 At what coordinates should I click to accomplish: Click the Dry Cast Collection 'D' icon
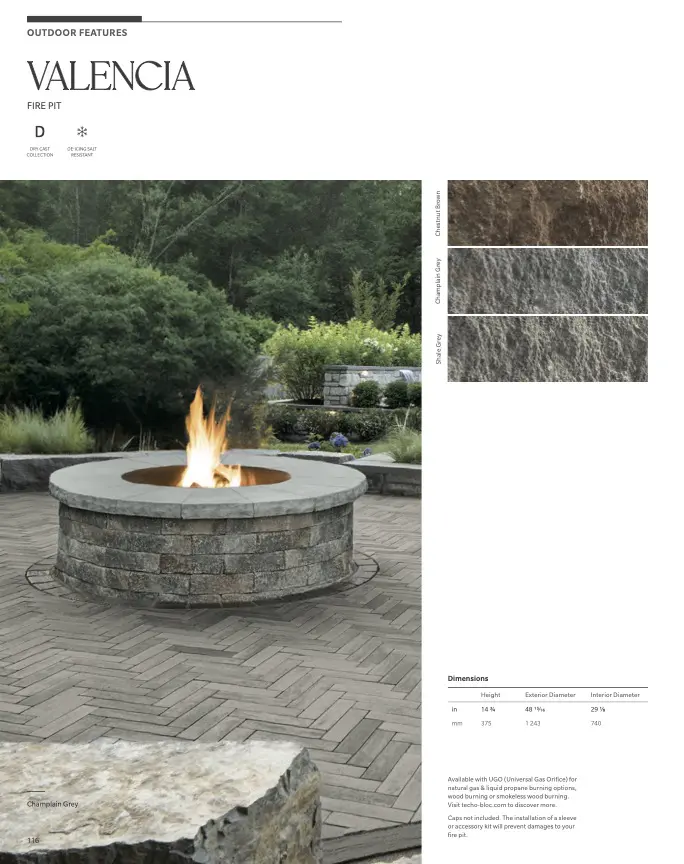tap(40, 132)
